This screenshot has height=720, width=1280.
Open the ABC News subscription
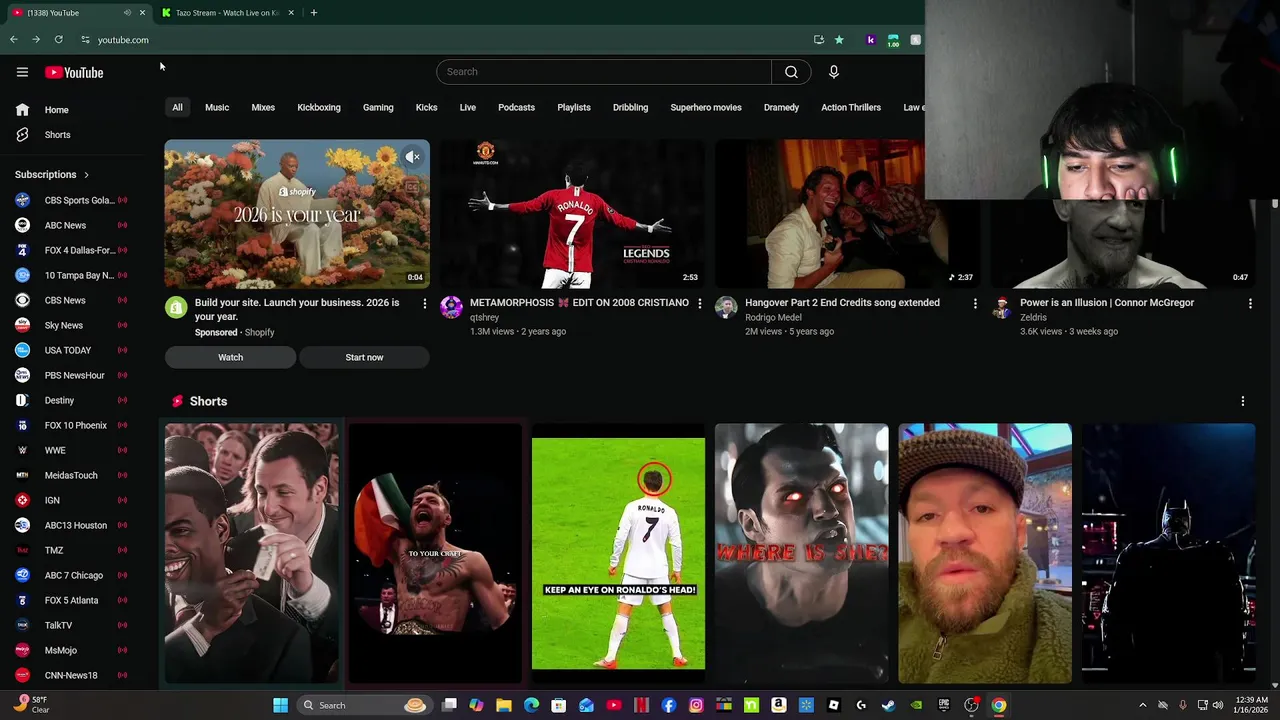tap(70, 225)
